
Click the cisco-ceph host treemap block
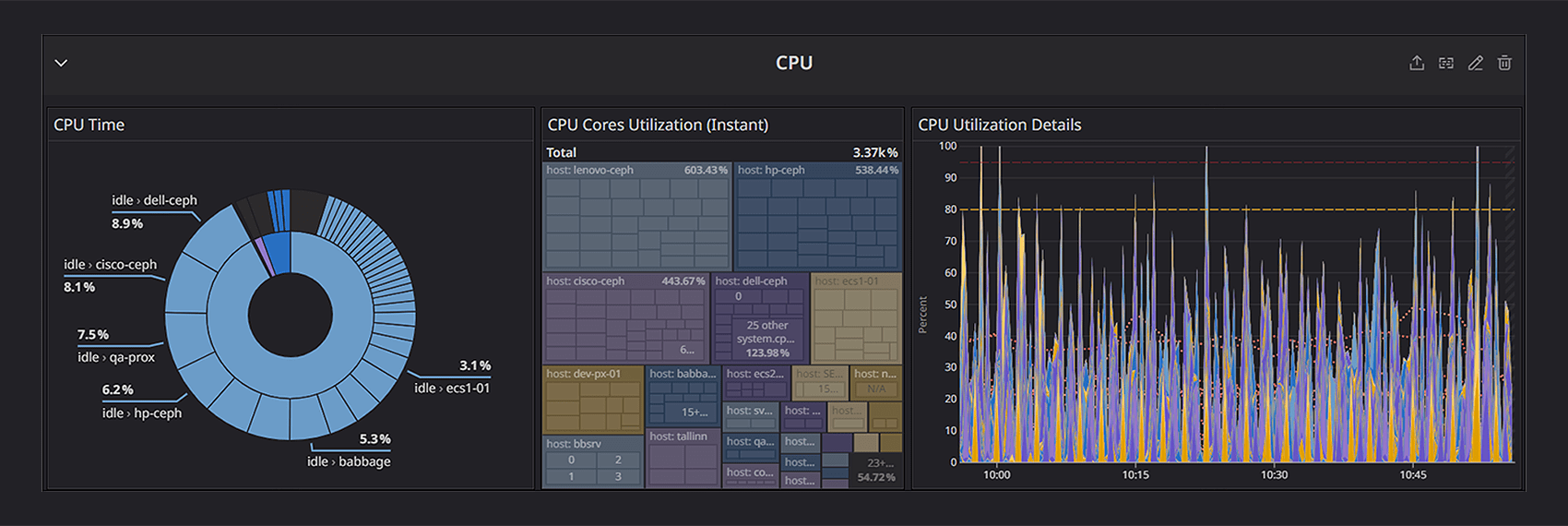click(625, 323)
